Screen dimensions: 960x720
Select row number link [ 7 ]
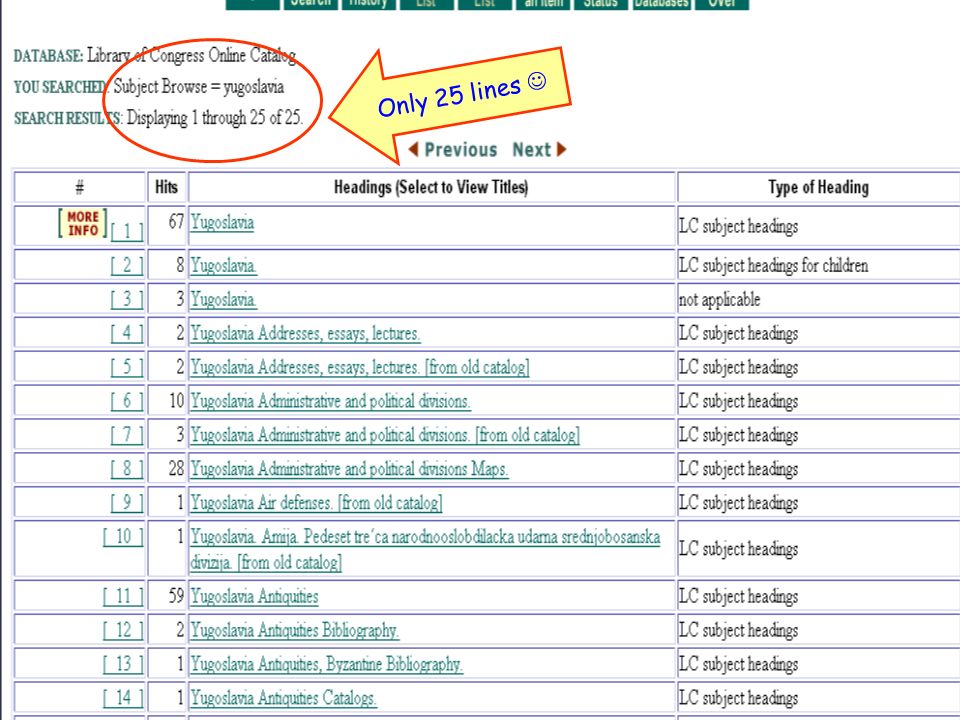127,434
